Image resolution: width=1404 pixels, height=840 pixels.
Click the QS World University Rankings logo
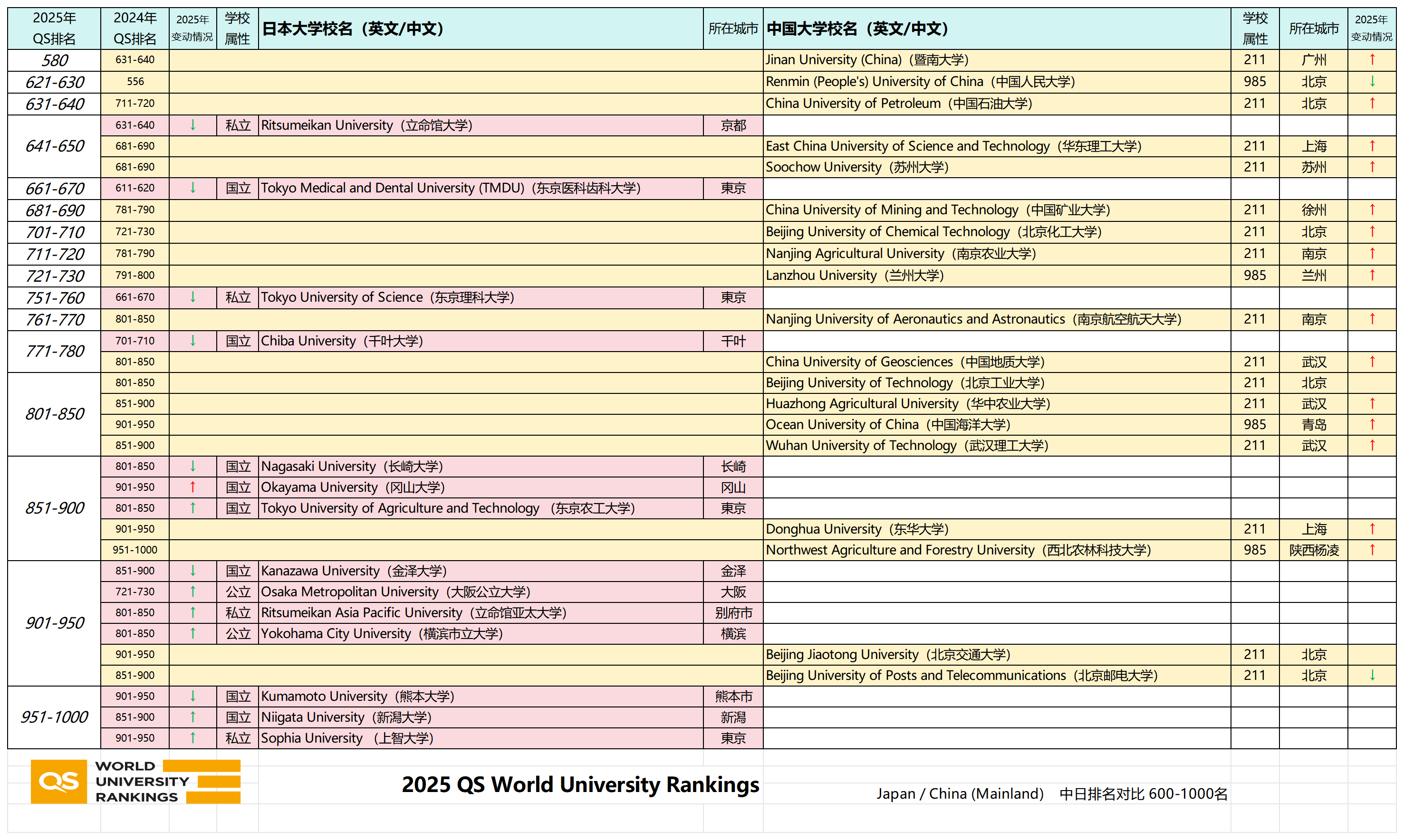pyautogui.click(x=136, y=781)
